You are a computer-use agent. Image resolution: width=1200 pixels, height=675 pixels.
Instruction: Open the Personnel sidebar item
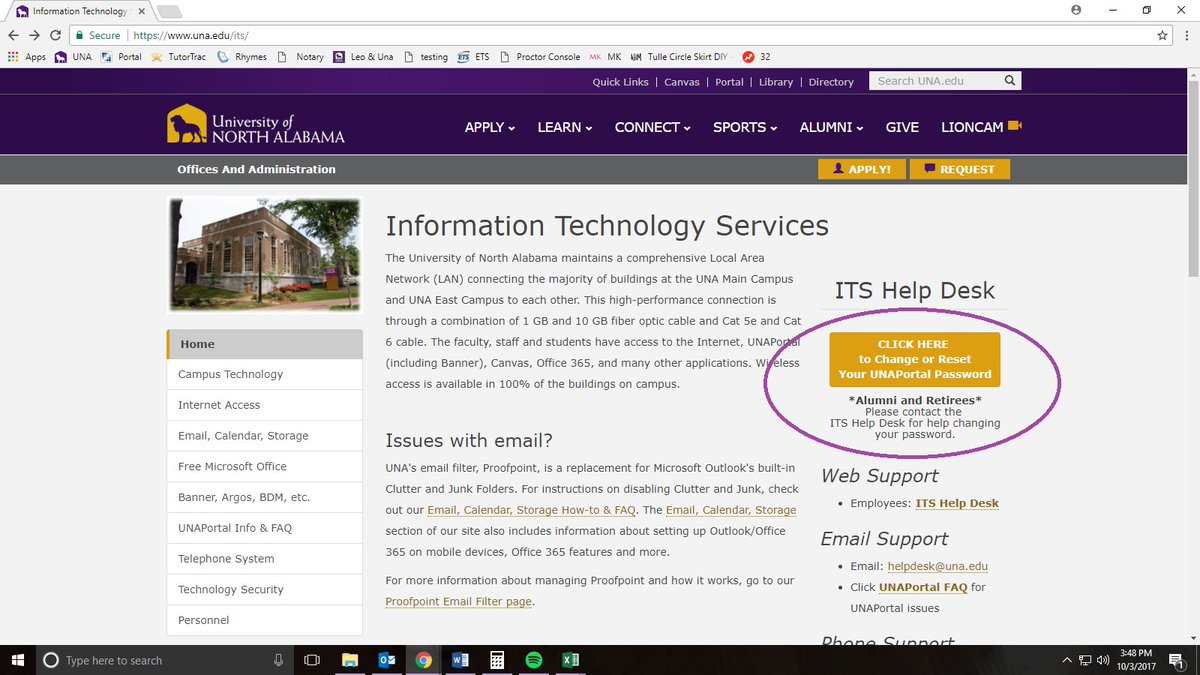[264, 620]
